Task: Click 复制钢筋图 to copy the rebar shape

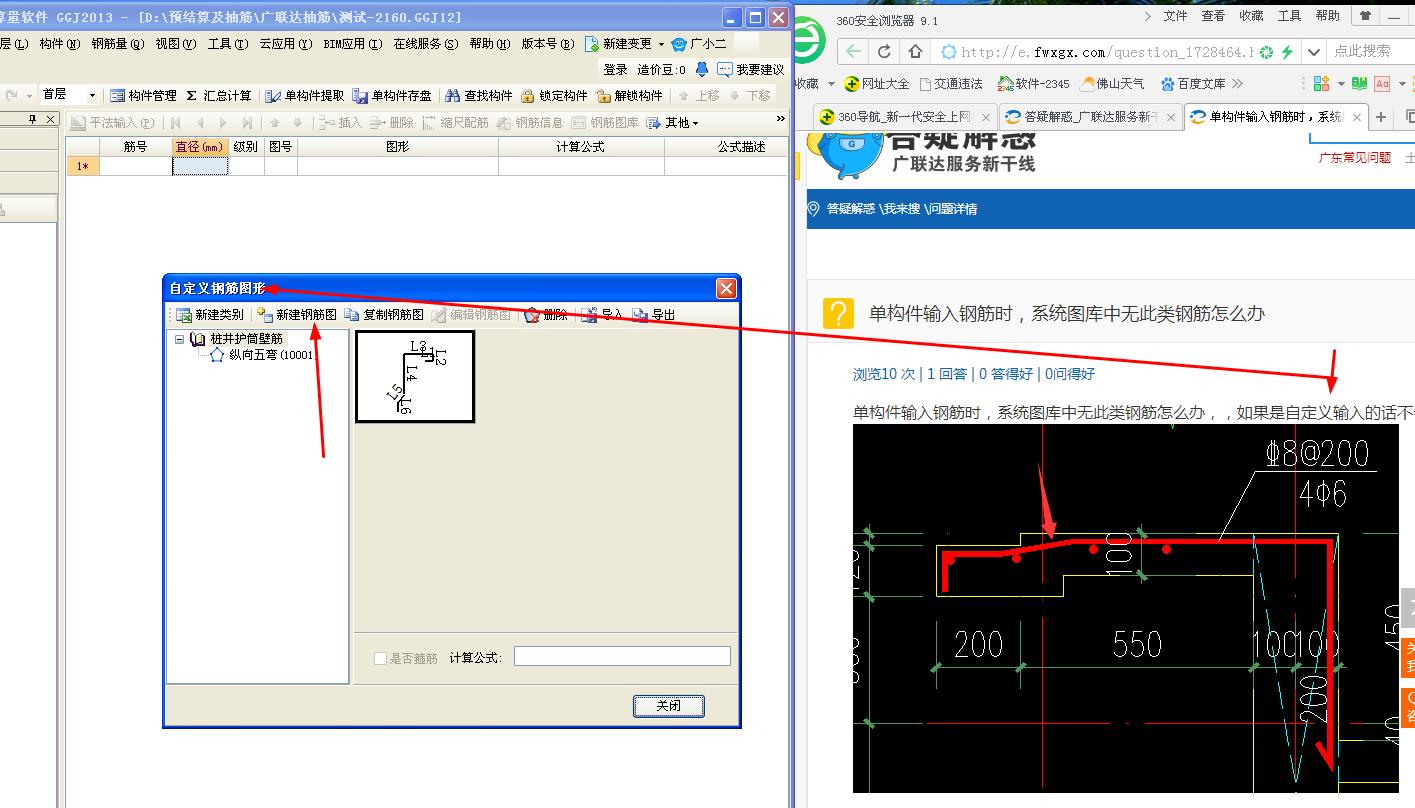Action: click(383, 314)
